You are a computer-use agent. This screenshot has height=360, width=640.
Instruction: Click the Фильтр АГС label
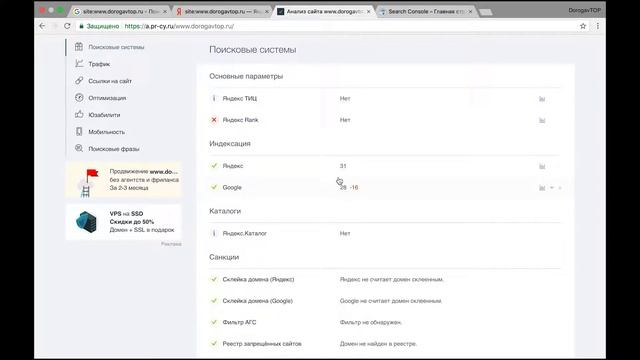click(239, 322)
